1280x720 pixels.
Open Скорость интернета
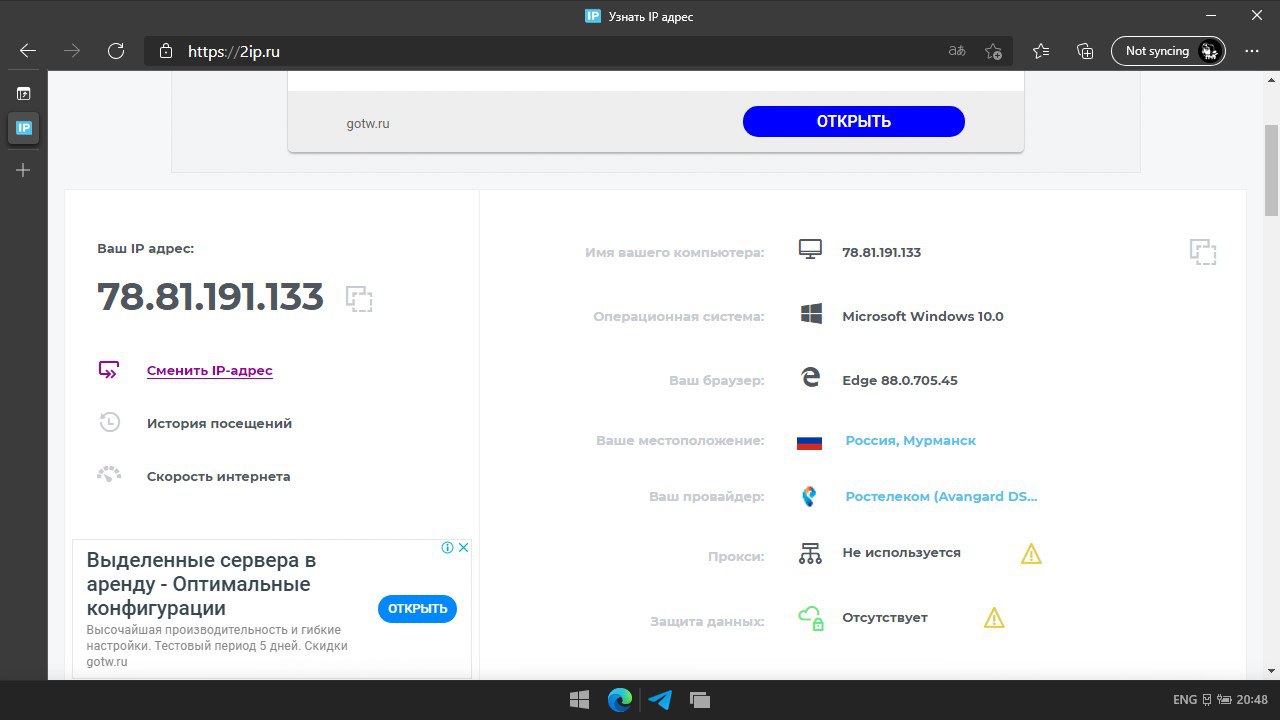[x=218, y=477]
